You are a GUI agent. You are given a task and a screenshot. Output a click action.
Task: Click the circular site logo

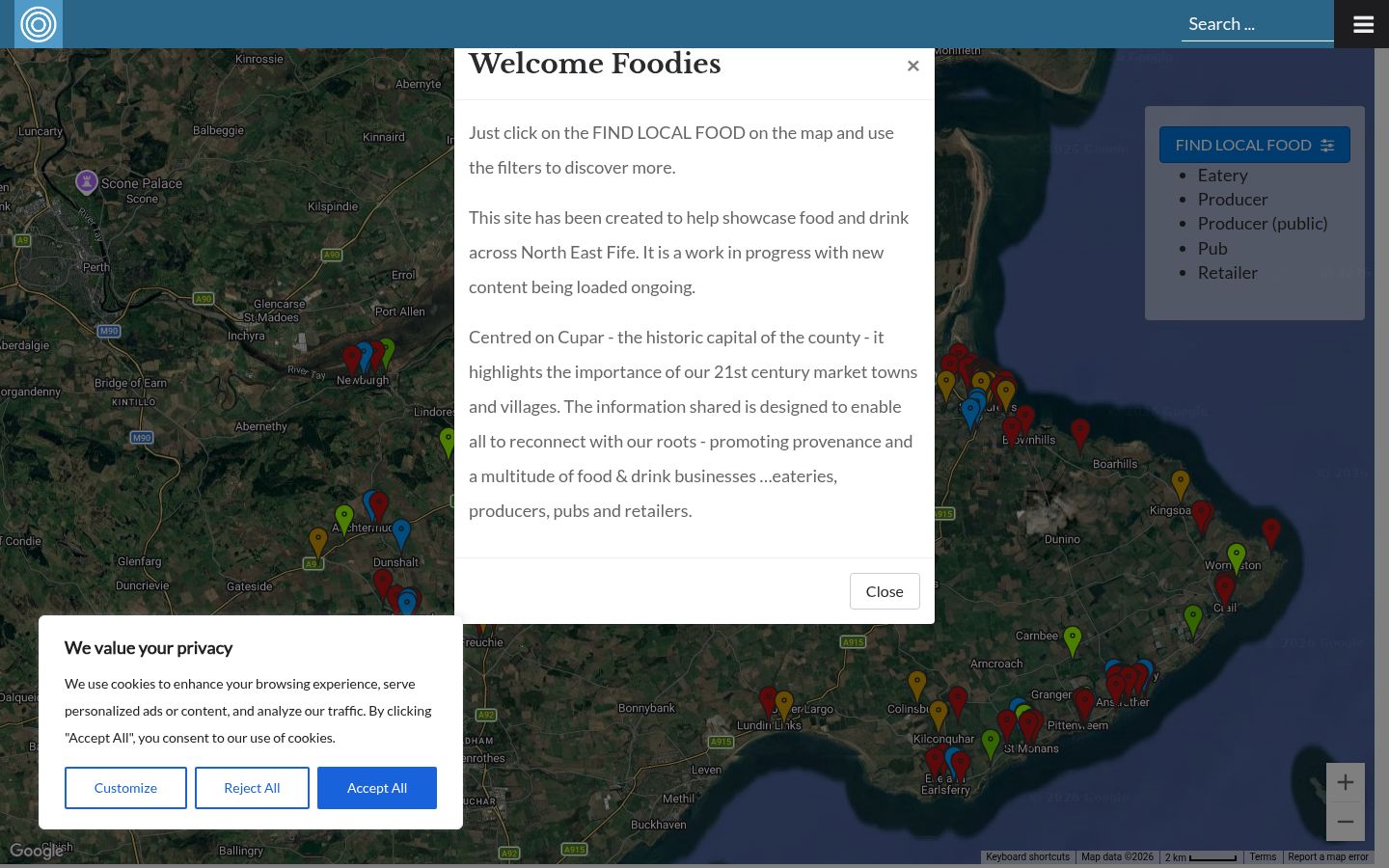[39, 24]
